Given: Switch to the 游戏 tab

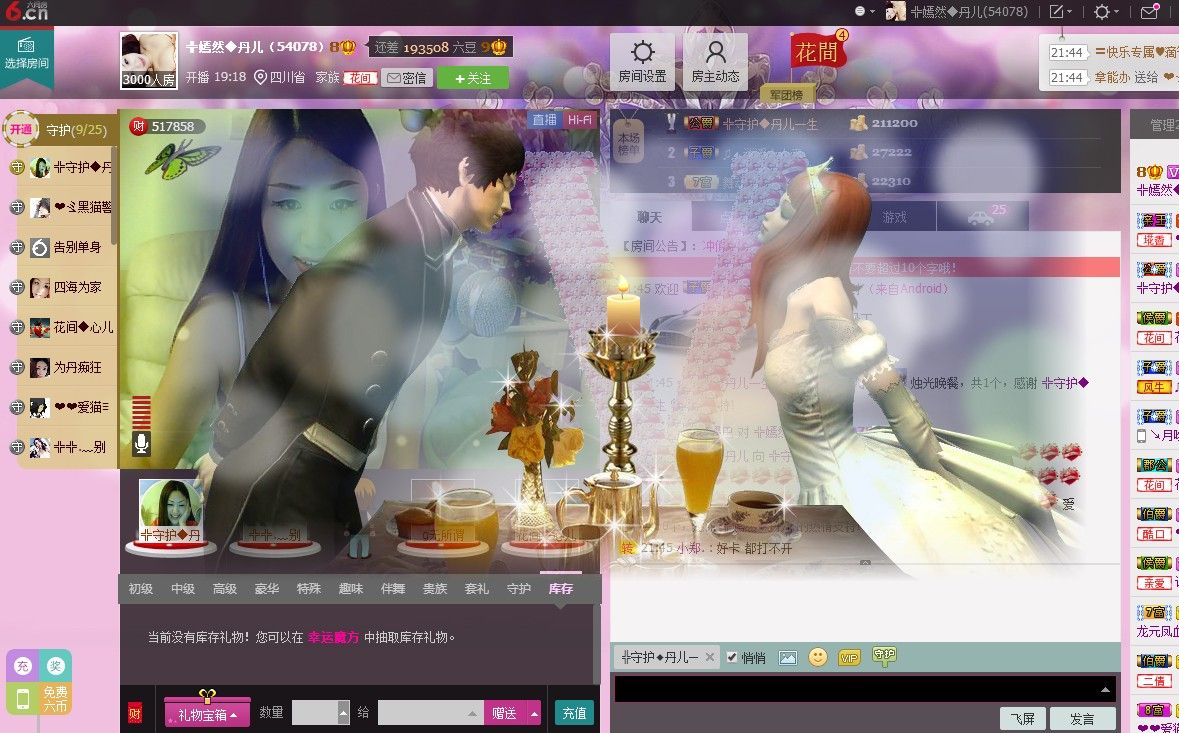Looking at the screenshot, I should point(895,217).
